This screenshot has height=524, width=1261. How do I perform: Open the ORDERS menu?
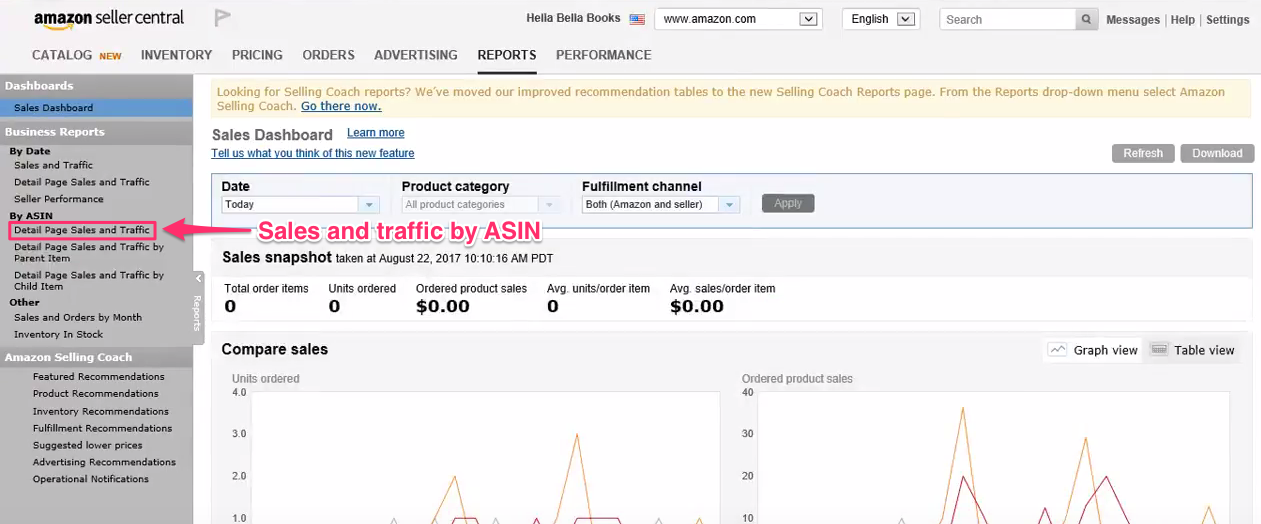(x=329, y=55)
